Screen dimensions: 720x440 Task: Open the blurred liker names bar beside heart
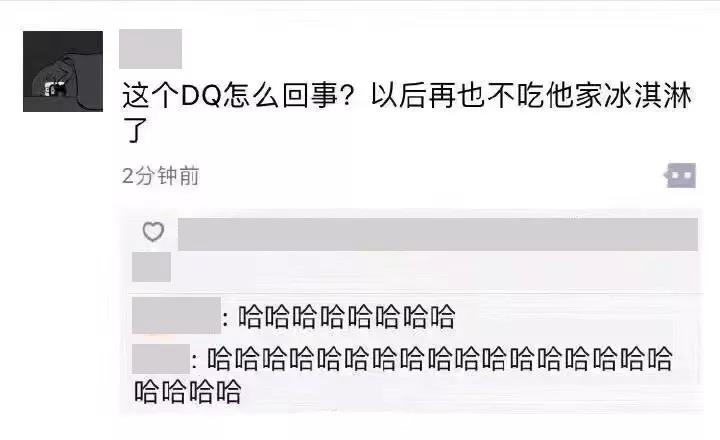pos(438,234)
